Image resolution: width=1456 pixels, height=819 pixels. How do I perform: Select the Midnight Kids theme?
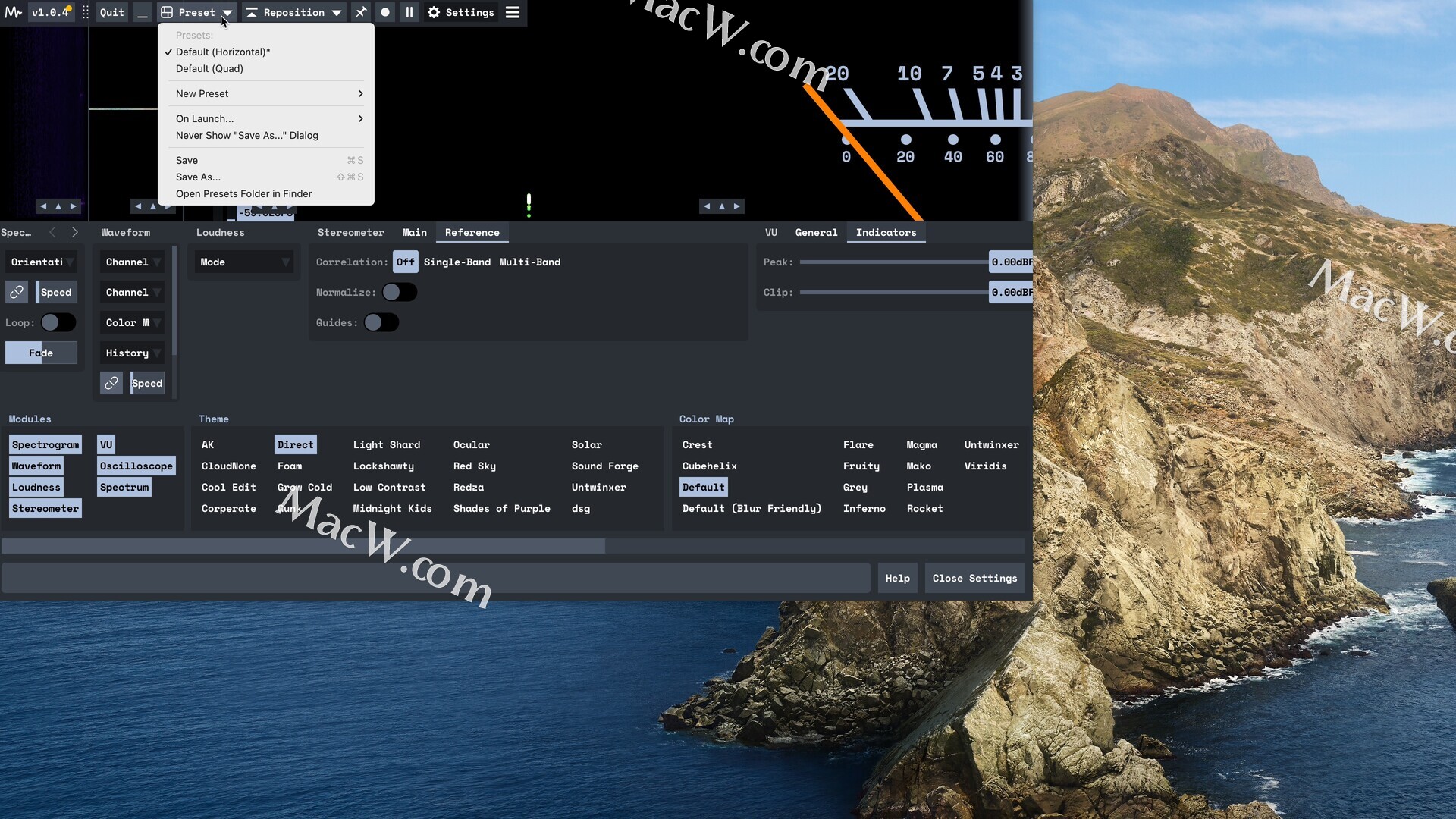(392, 508)
